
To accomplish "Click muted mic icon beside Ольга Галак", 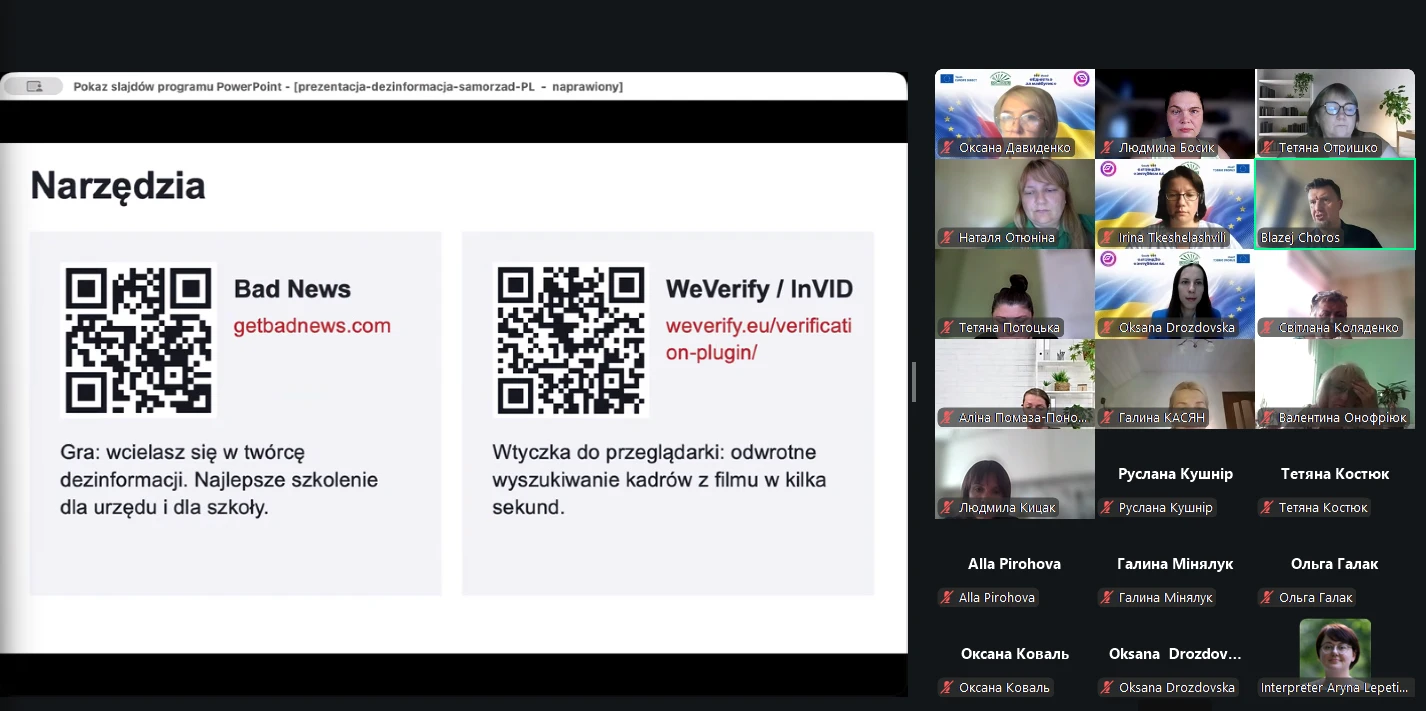I will click(1267, 598).
